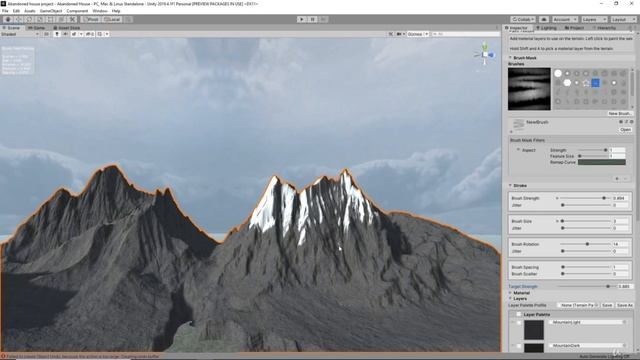
Task: Toggle scene lighting bulb icon
Action: 57,34
